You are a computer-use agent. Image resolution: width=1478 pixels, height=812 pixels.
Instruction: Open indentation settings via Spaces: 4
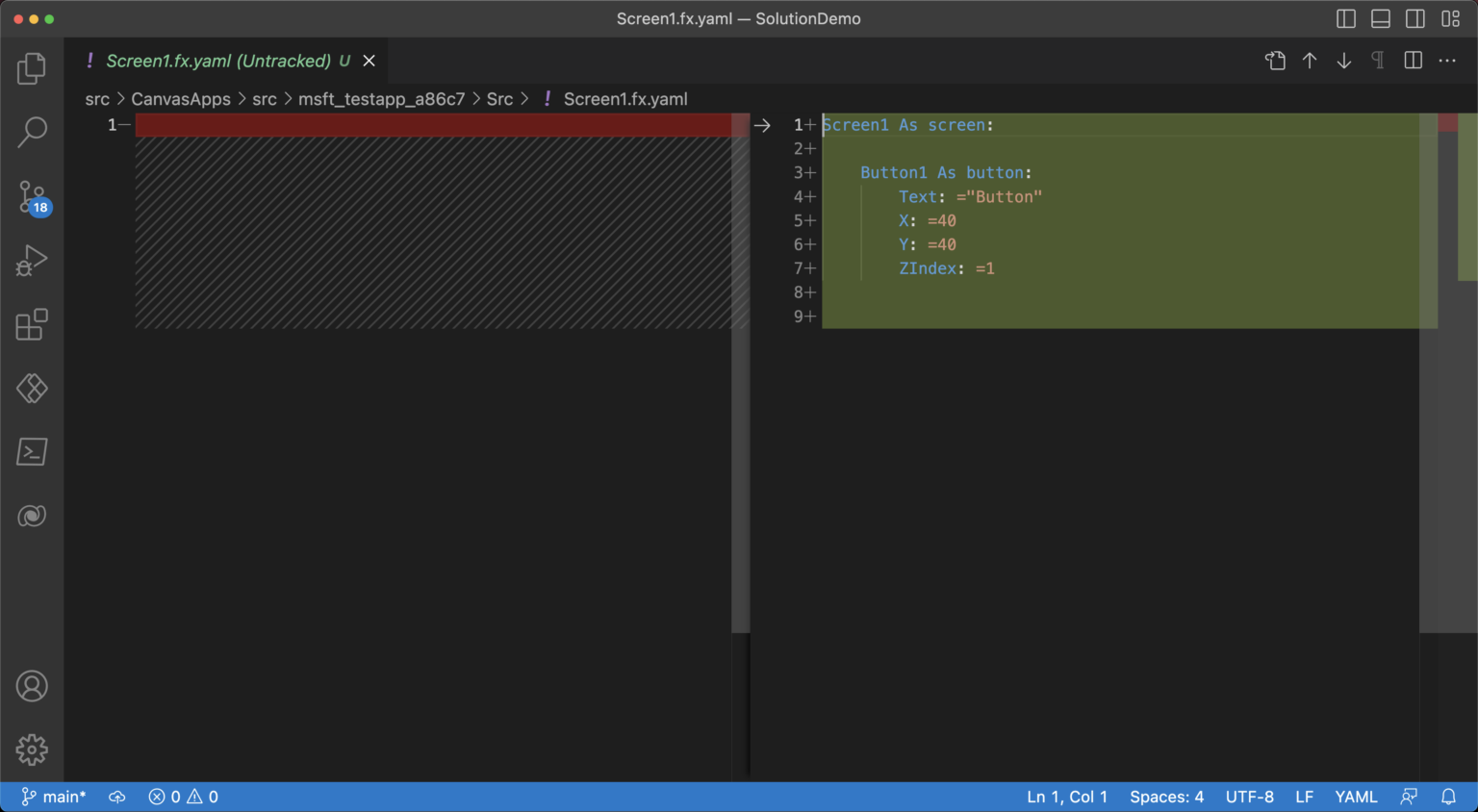1166,797
